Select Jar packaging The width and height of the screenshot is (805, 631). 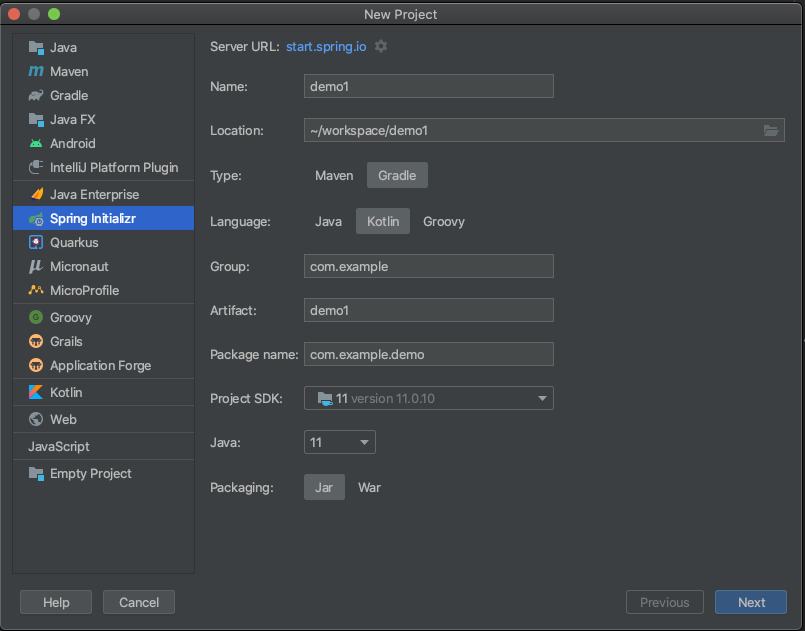coord(324,487)
